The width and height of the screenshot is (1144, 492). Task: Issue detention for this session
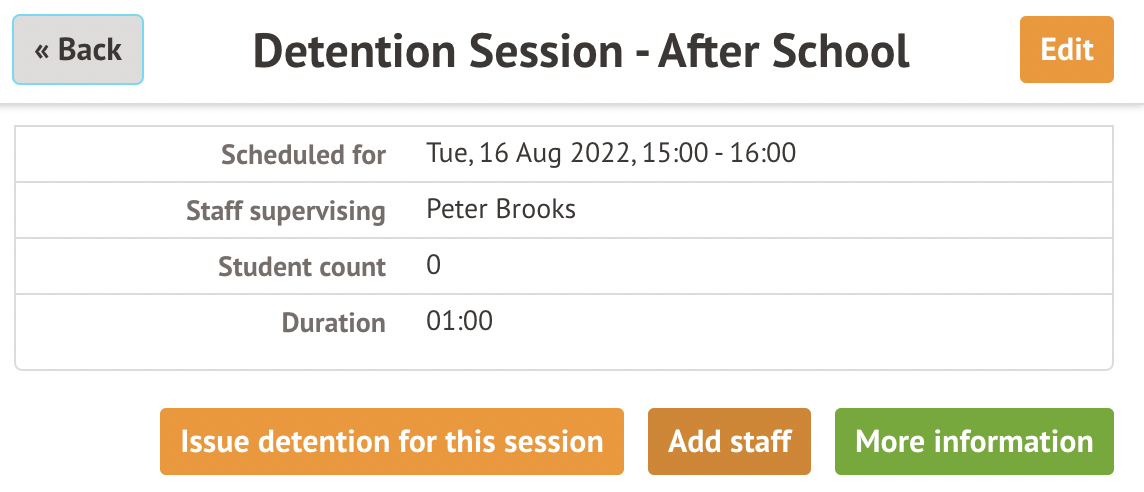391,441
